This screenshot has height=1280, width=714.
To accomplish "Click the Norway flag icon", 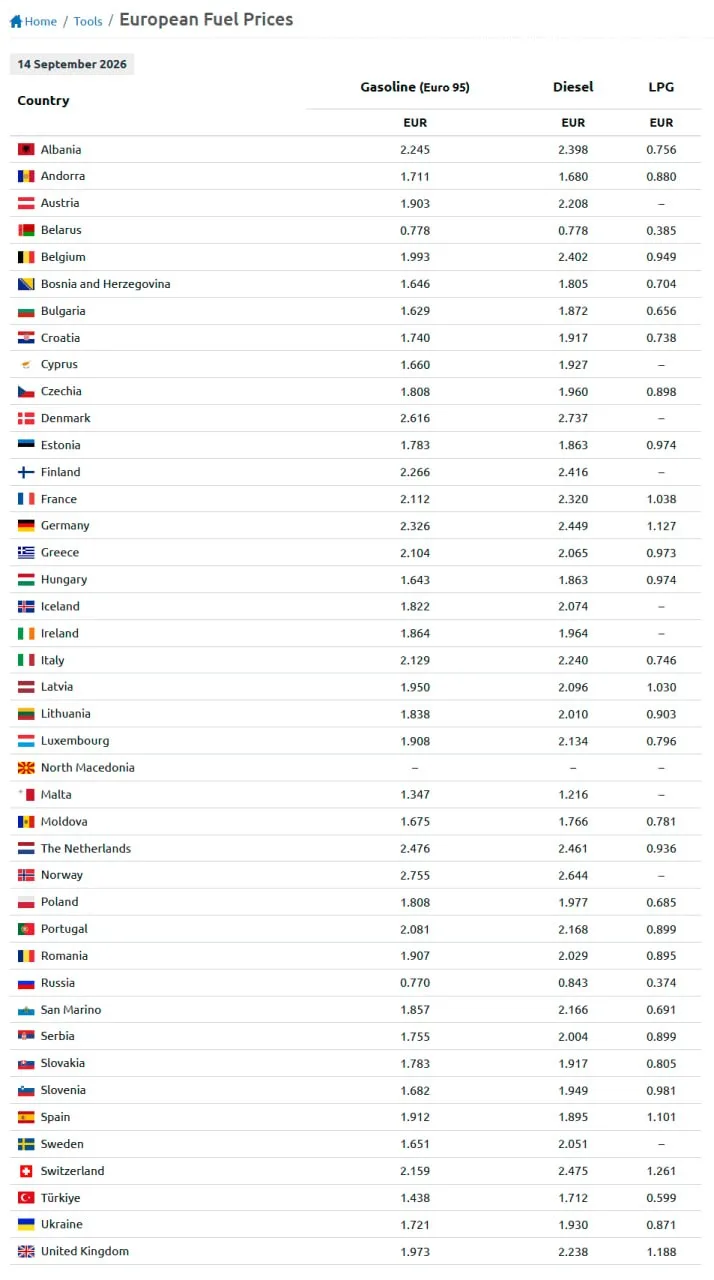I will (x=26, y=875).
